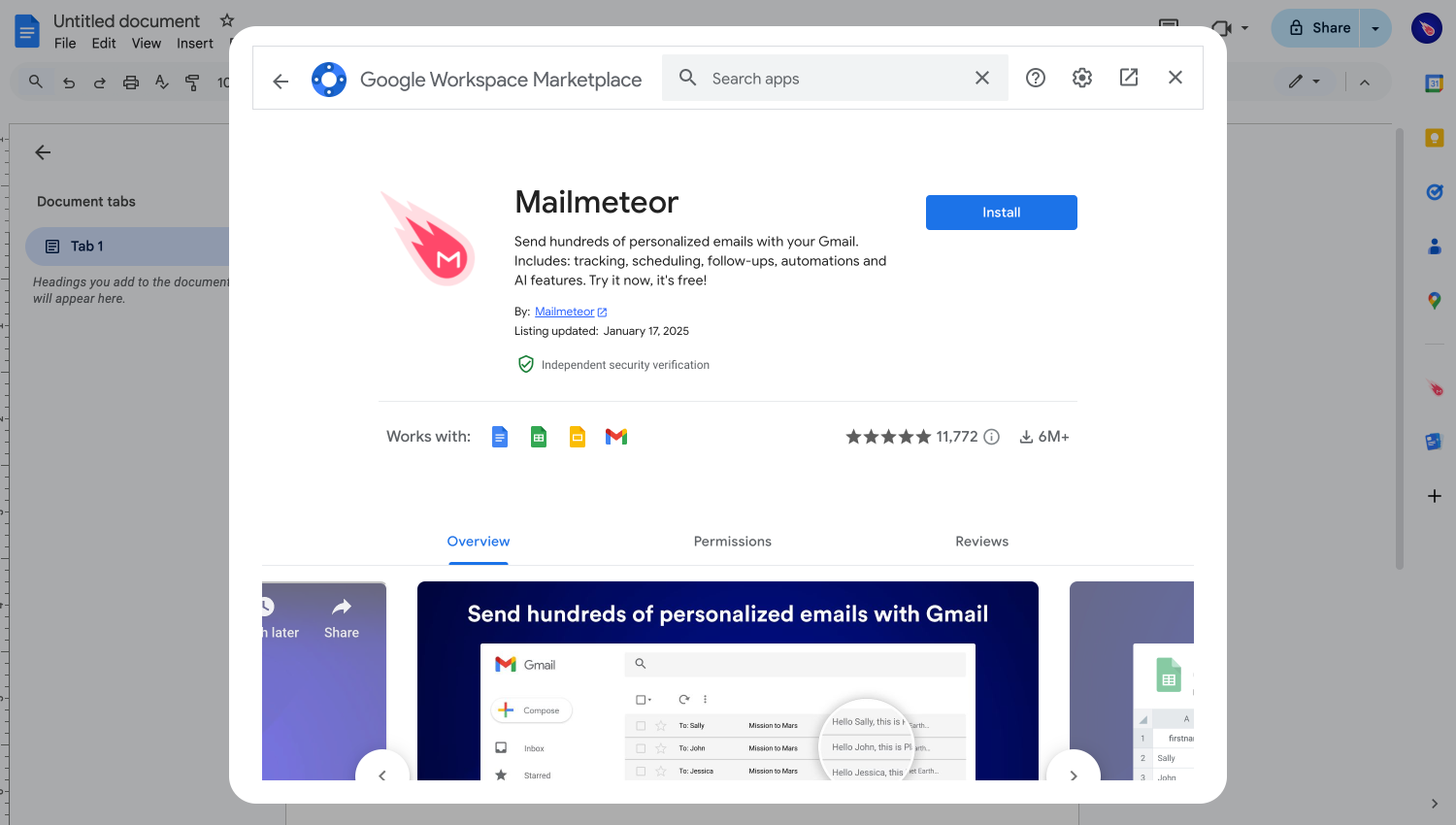This screenshot has height=825, width=1456.
Task: Click the Independent security verification badge
Action: tap(613, 365)
